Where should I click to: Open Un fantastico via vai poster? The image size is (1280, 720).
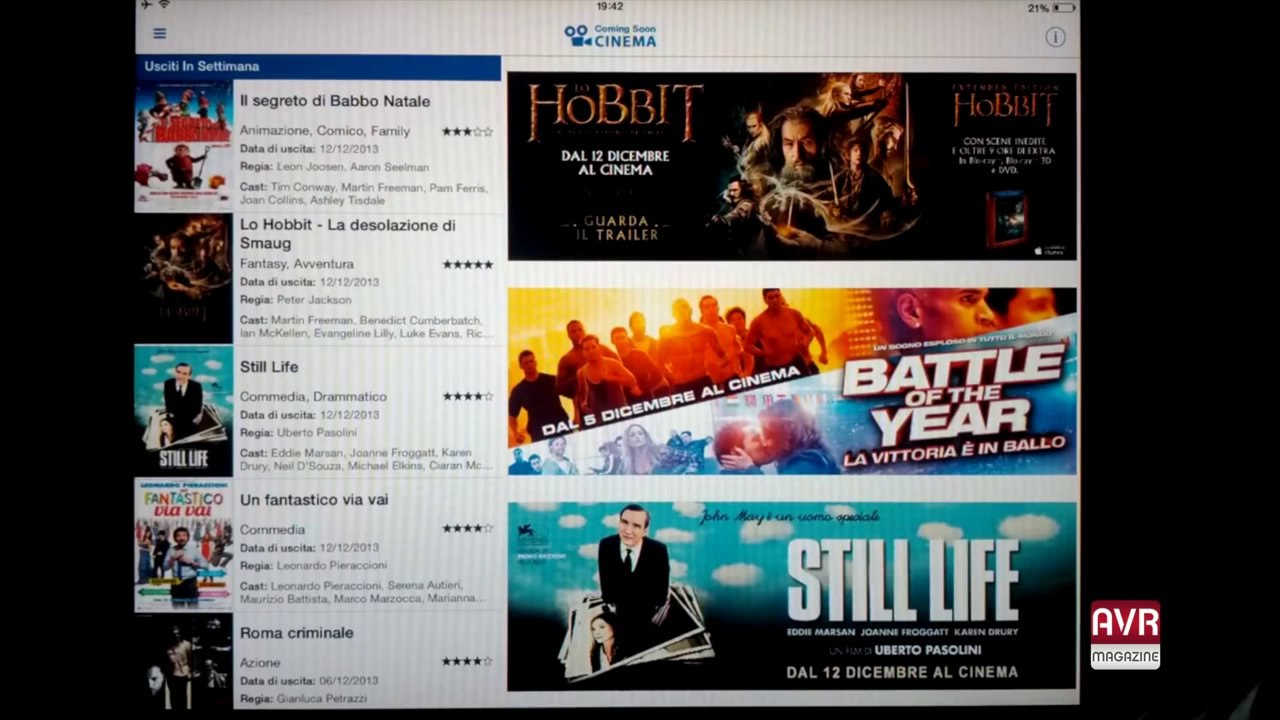(x=184, y=544)
